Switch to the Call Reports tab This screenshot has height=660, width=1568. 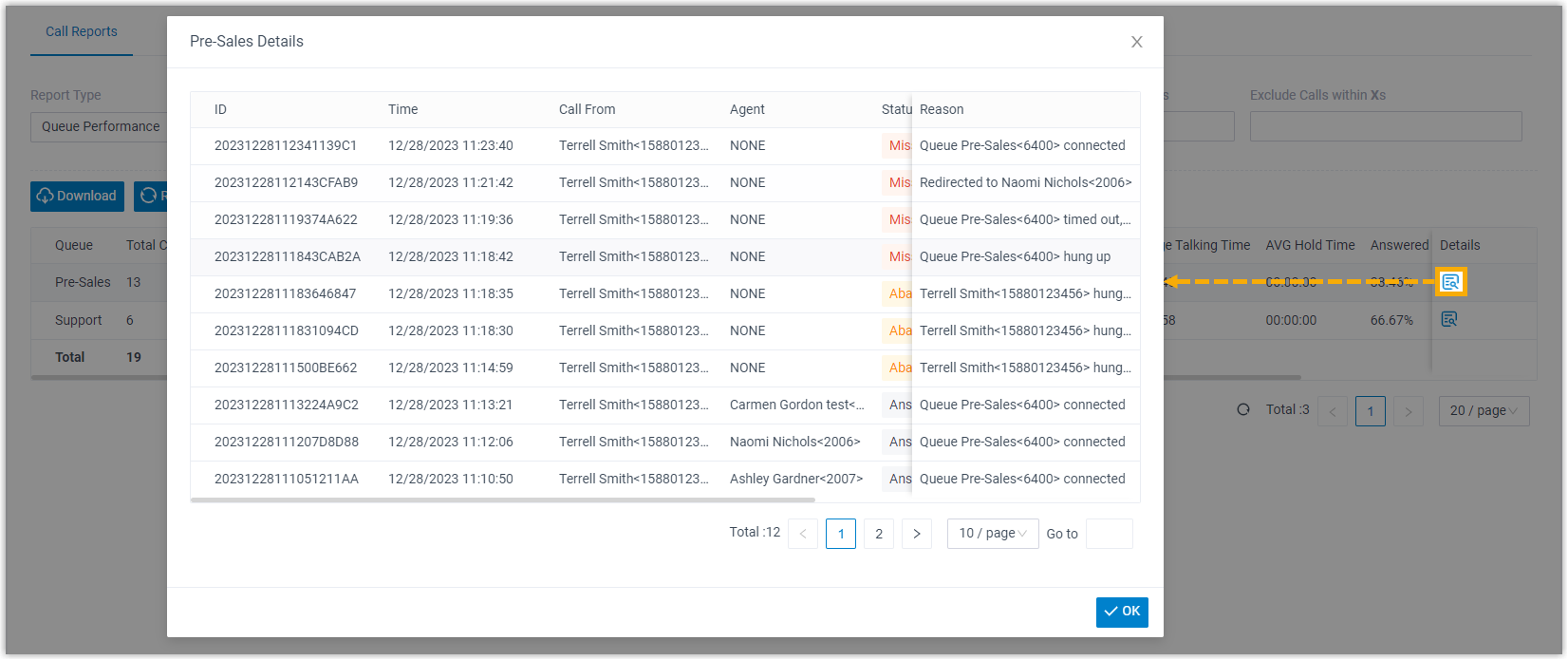tap(82, 31)
